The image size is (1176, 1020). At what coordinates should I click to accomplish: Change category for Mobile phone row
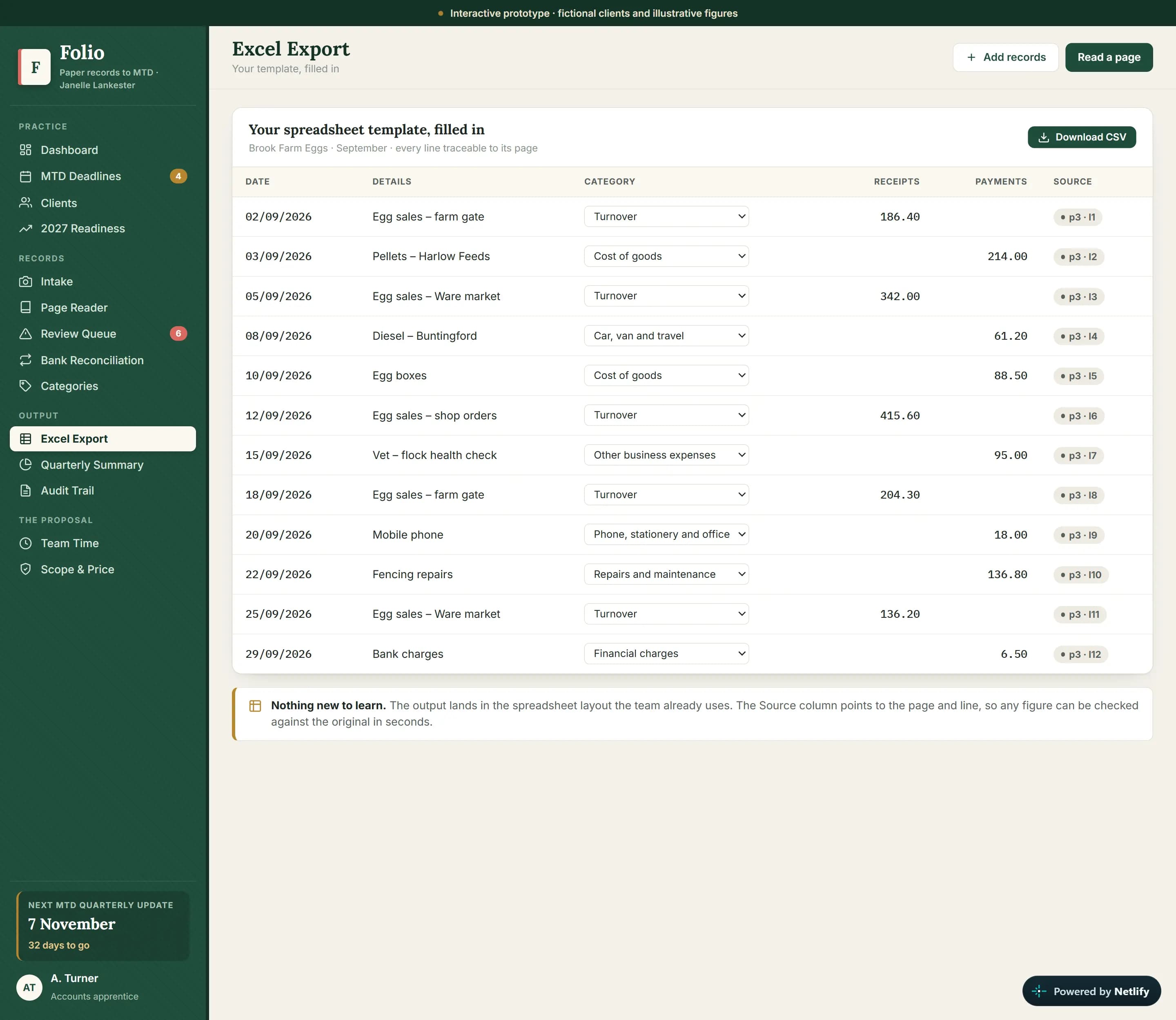(x=666, y=534)
